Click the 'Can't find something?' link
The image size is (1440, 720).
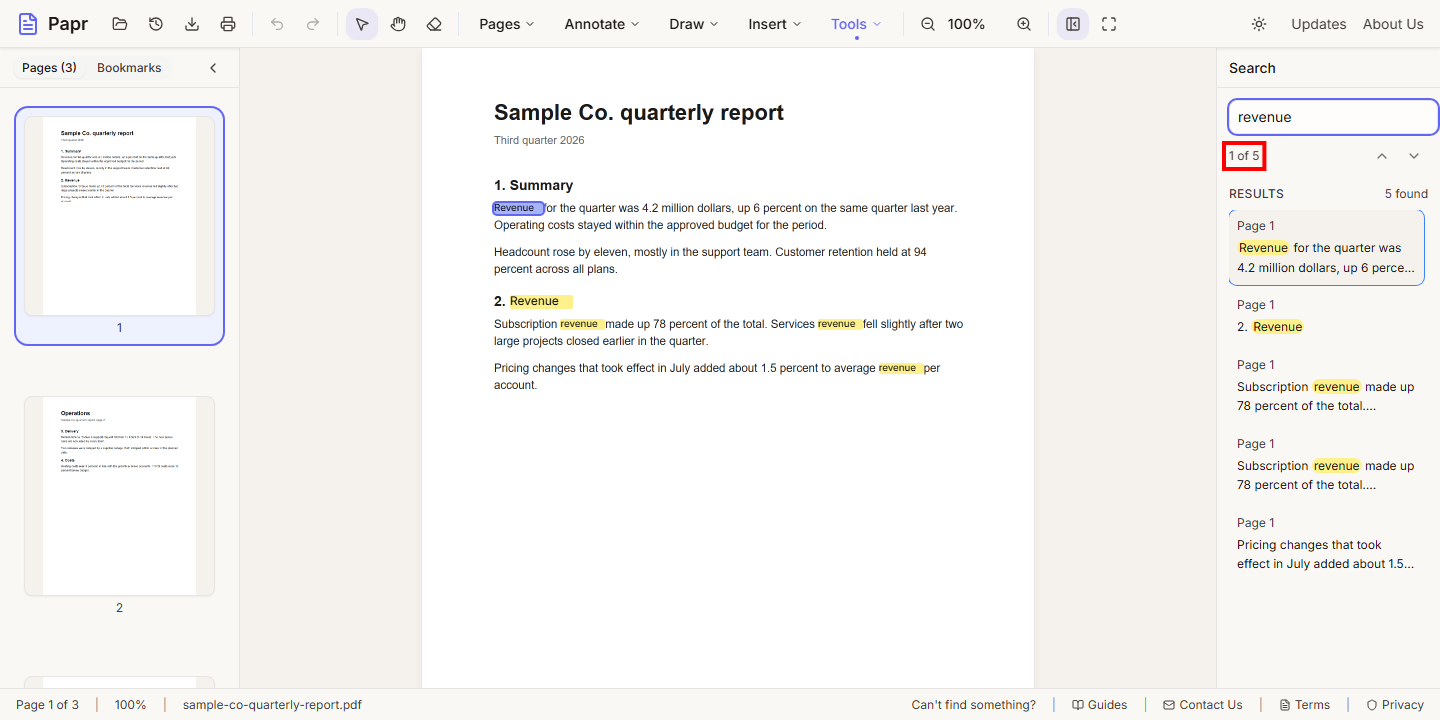973,705
